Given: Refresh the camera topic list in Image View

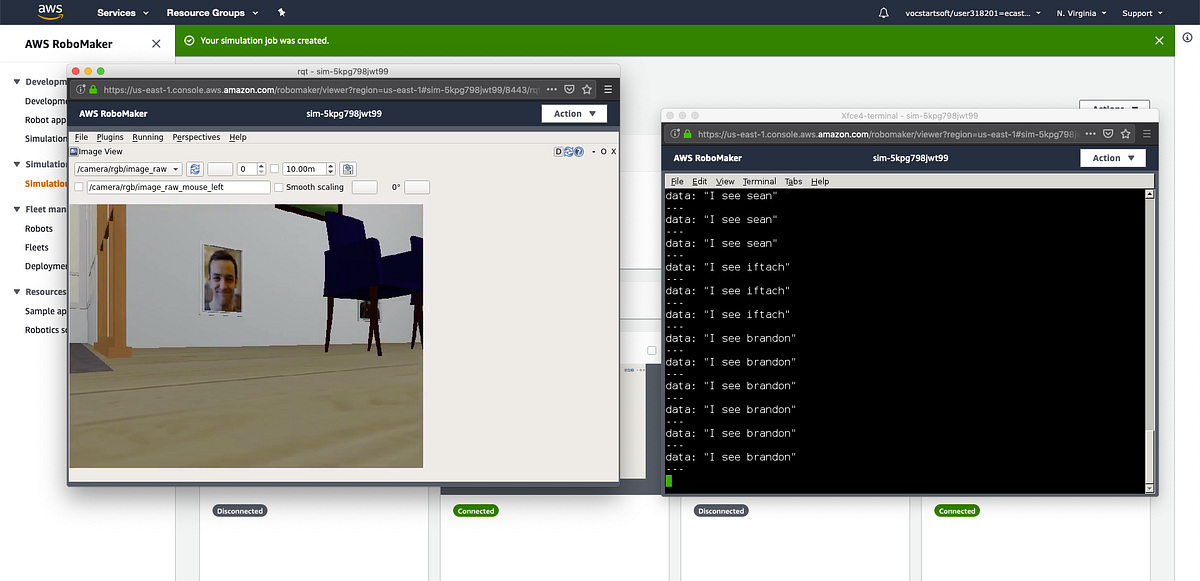Looking at the screenshot, I should click(x=195, y=168).
